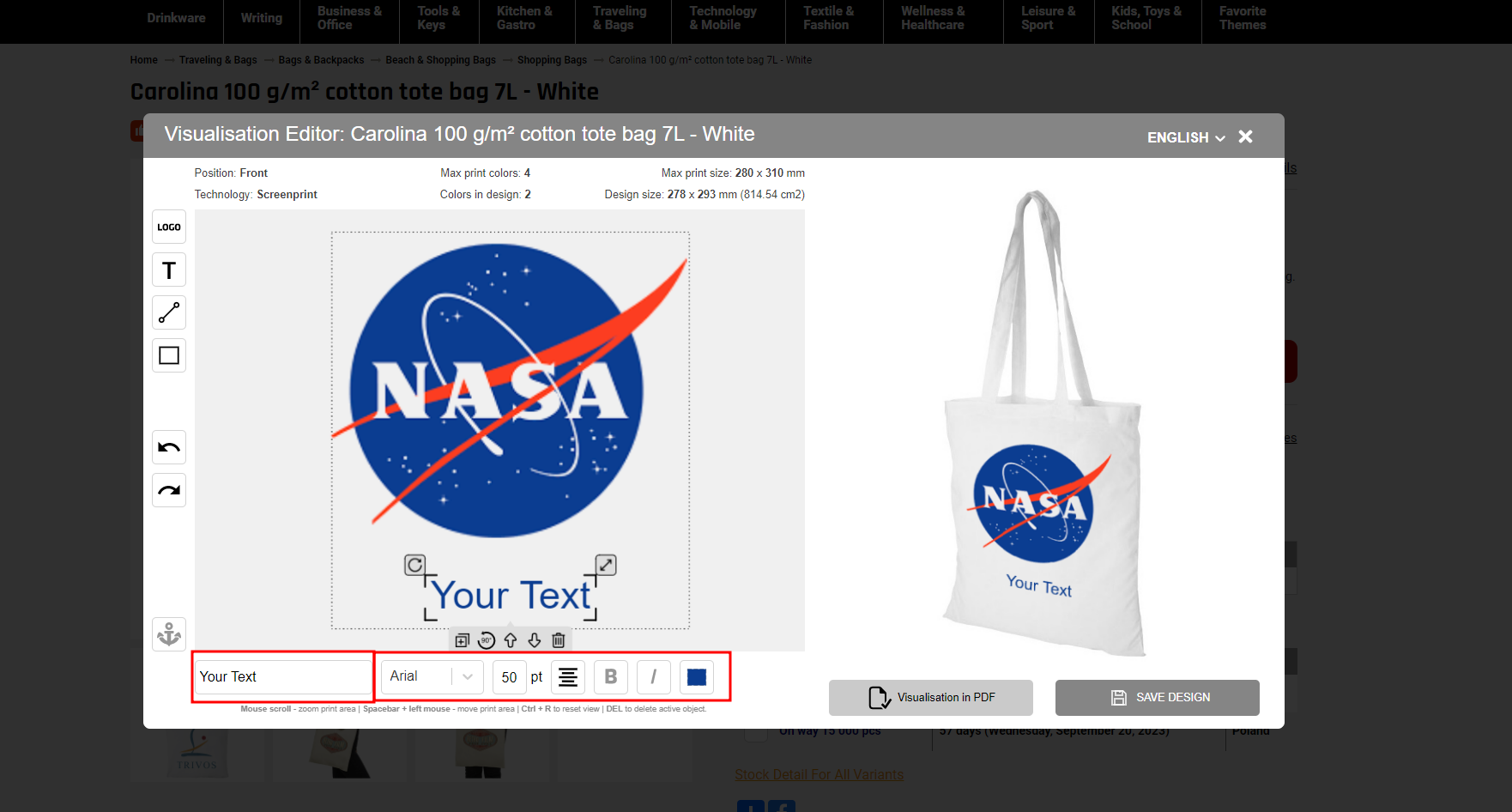Image resolution: width=1512 pixels, height=812 pixels.
Task: Select the Your Text object on canvas
Action: click(511, 595)
